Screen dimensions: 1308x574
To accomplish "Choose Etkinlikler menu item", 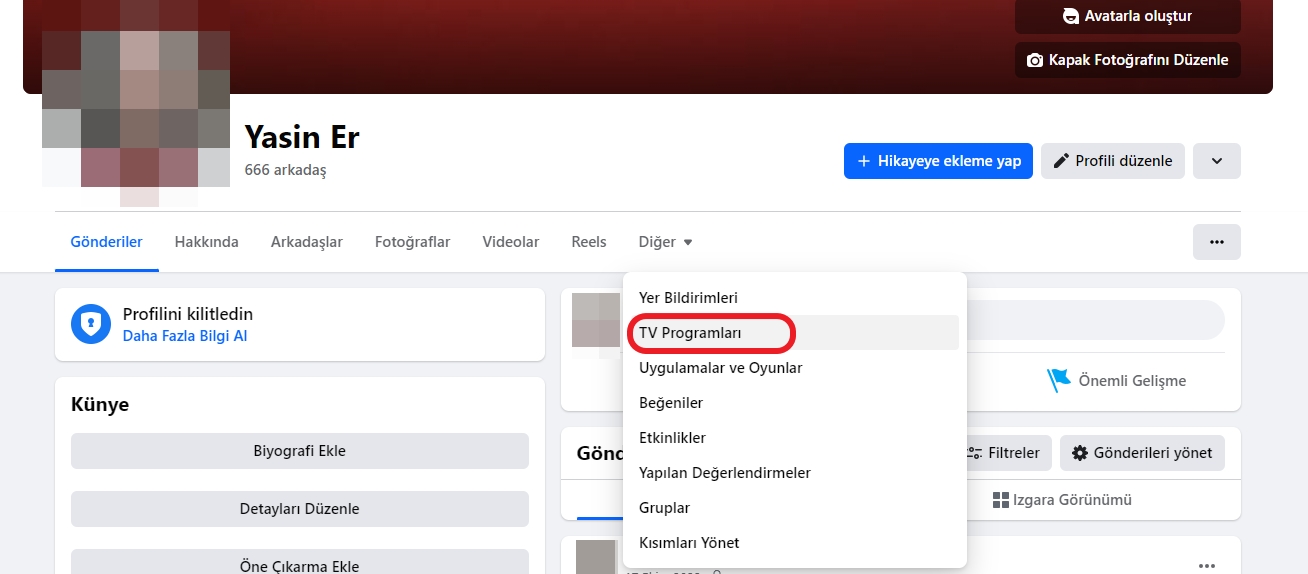I will (x=795, y=438).
